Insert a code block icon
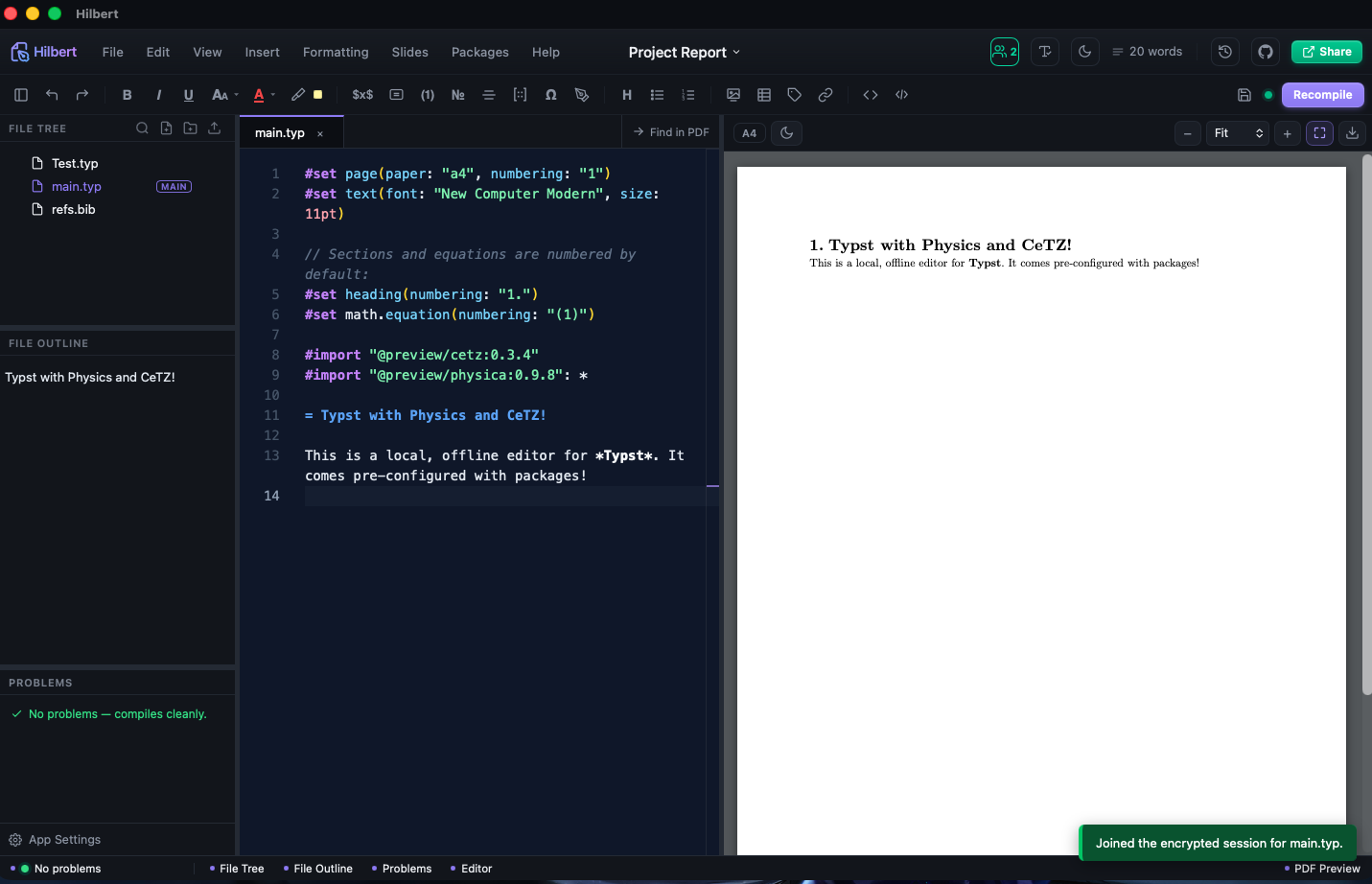Viewport: 1372px width, 884px height. (x=902, y=95)
